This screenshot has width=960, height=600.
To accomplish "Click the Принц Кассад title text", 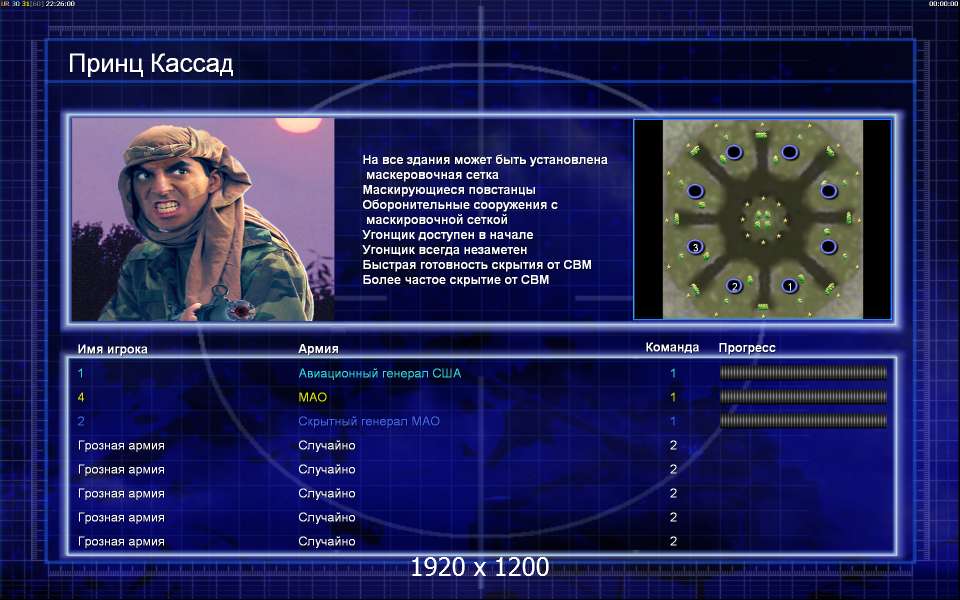I will point(151,64).
